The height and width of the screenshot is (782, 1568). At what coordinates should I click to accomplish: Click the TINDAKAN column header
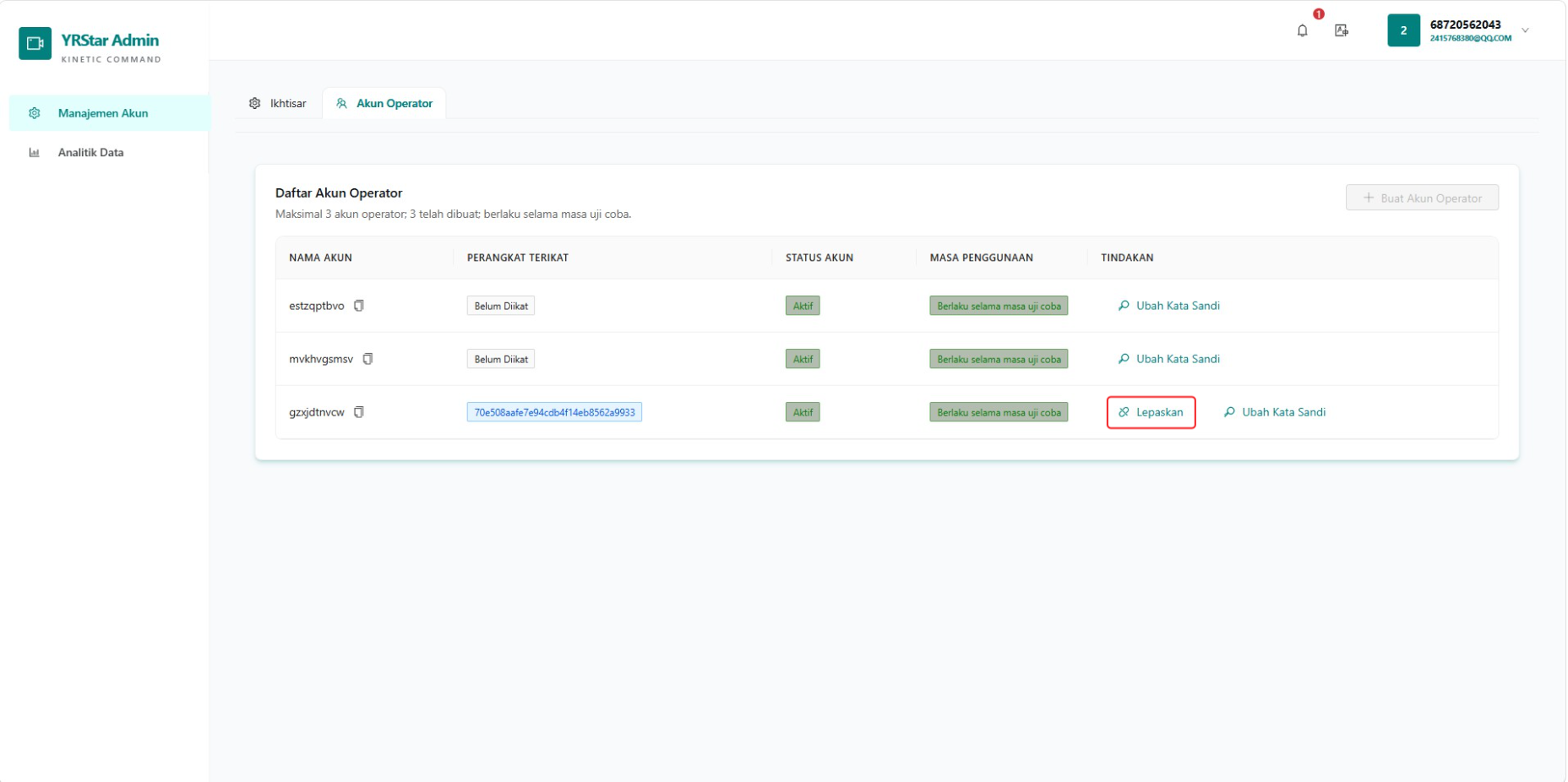[1127, 258]
